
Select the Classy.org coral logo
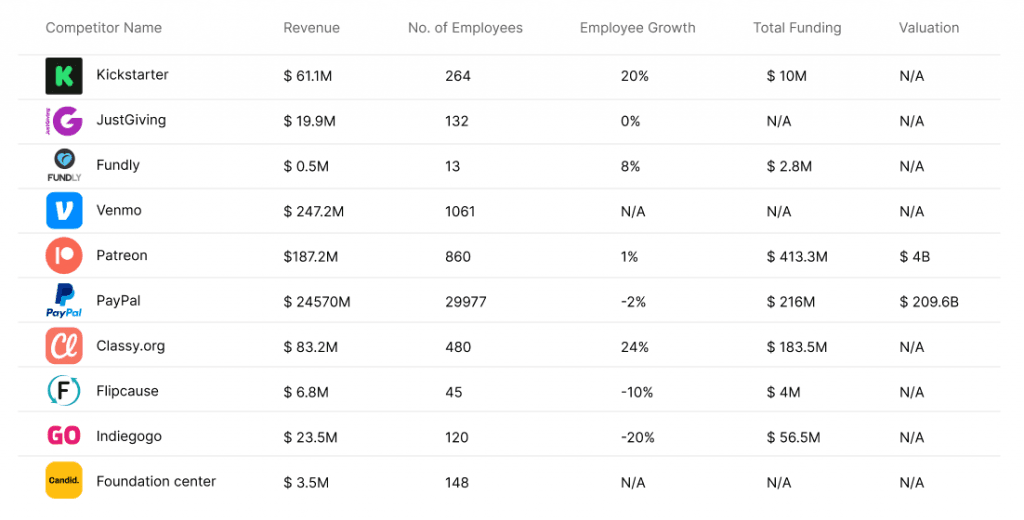point(63,346)
